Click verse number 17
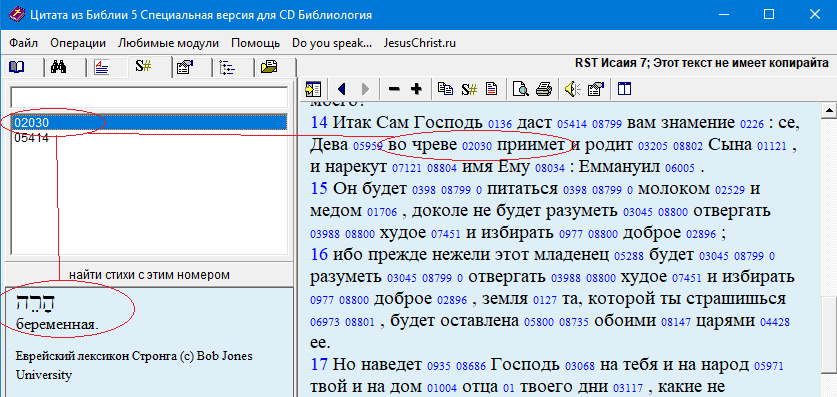 click(319, 364)
